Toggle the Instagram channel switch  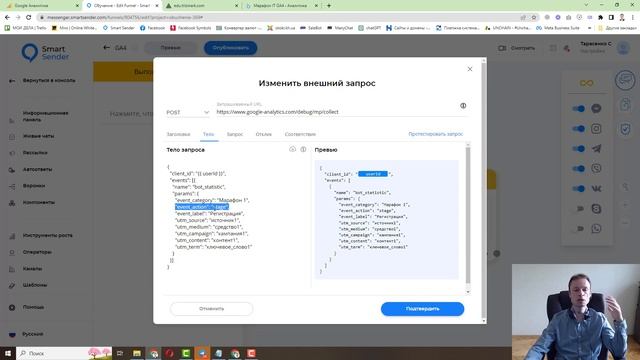click(578, 129)
